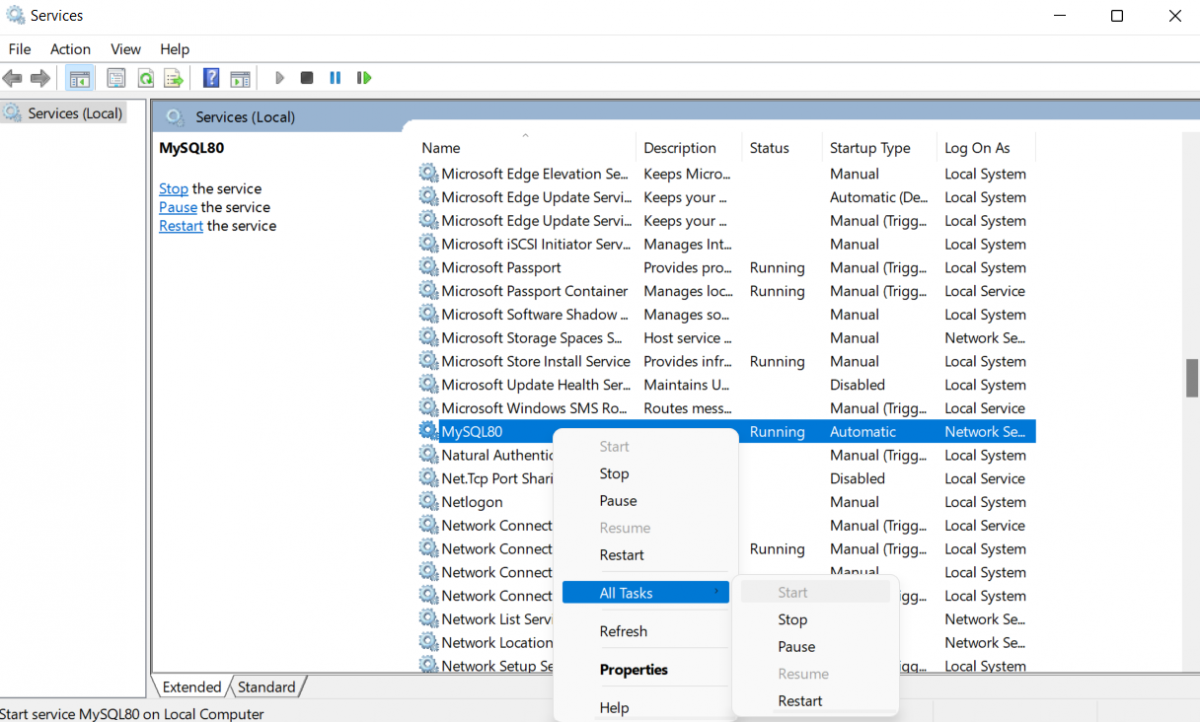This screenshot has height=722, width=1200.
Task: Click the Pause the service link
Action: (x=177, y=207)
